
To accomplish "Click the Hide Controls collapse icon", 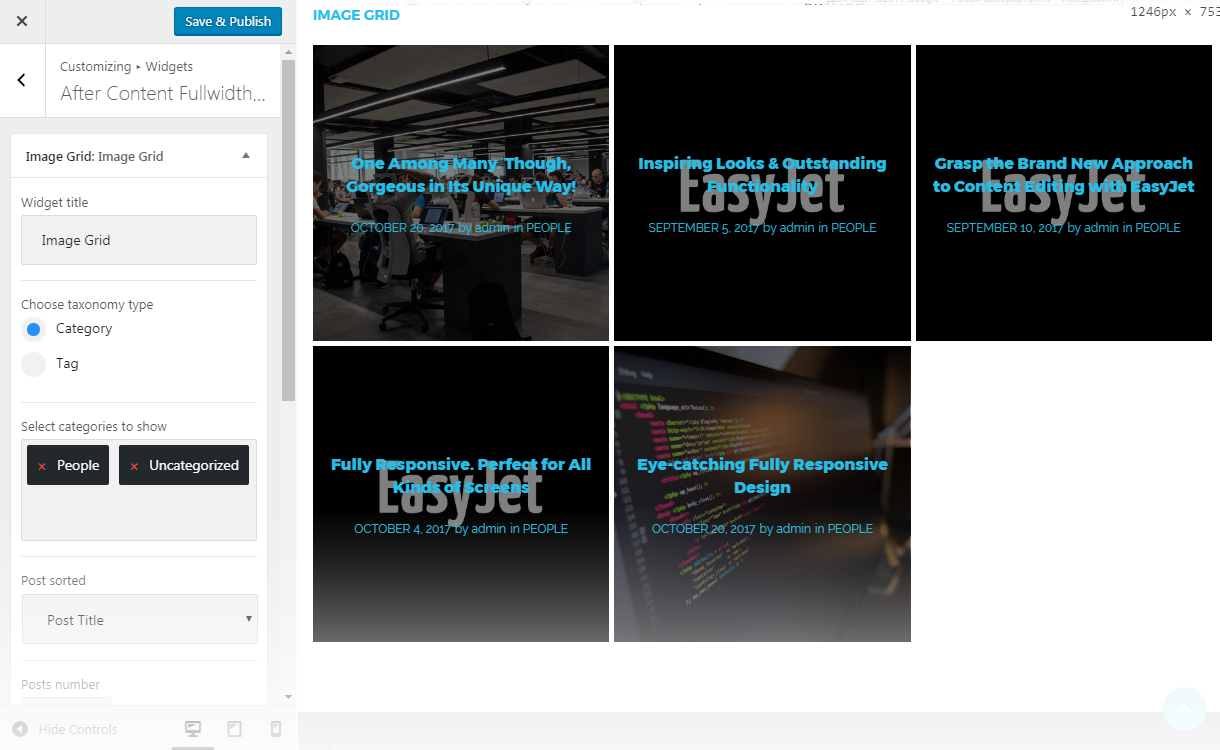I will click(x=20, y=729).
